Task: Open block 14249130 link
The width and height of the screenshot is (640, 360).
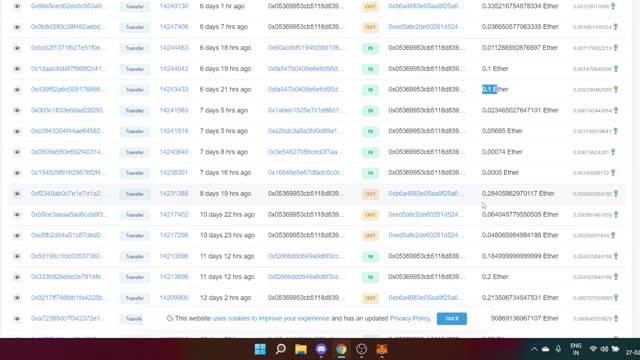Action: coord(174,6)
